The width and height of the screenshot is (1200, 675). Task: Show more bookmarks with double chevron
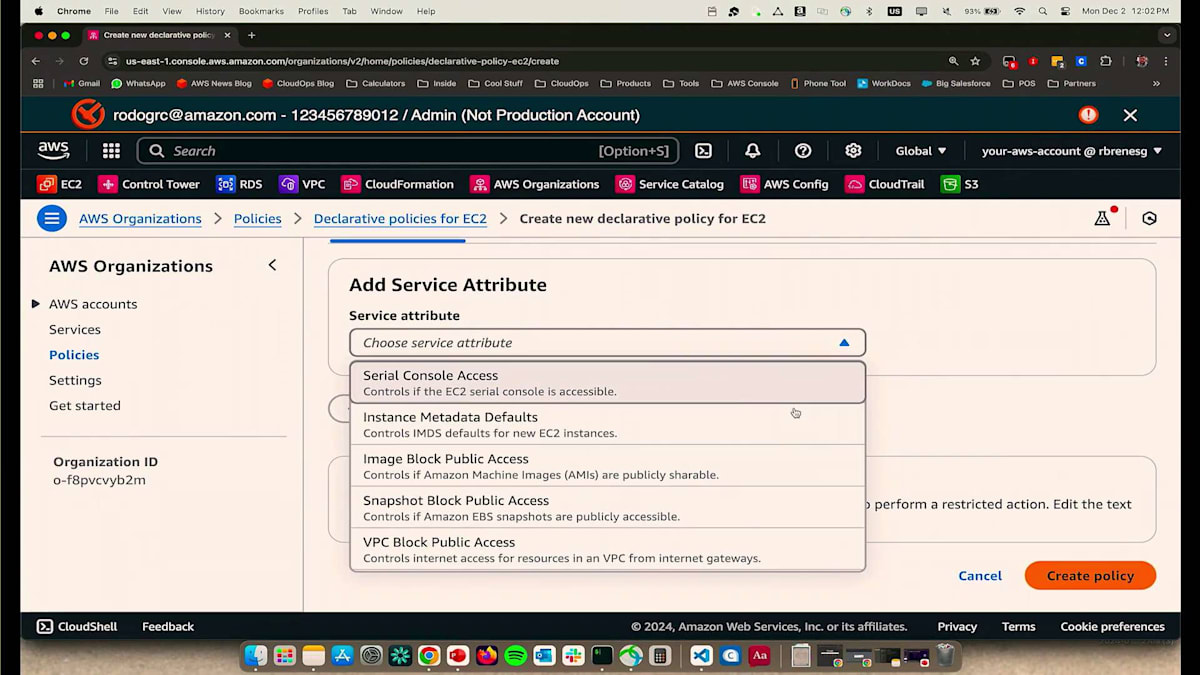1157,84
